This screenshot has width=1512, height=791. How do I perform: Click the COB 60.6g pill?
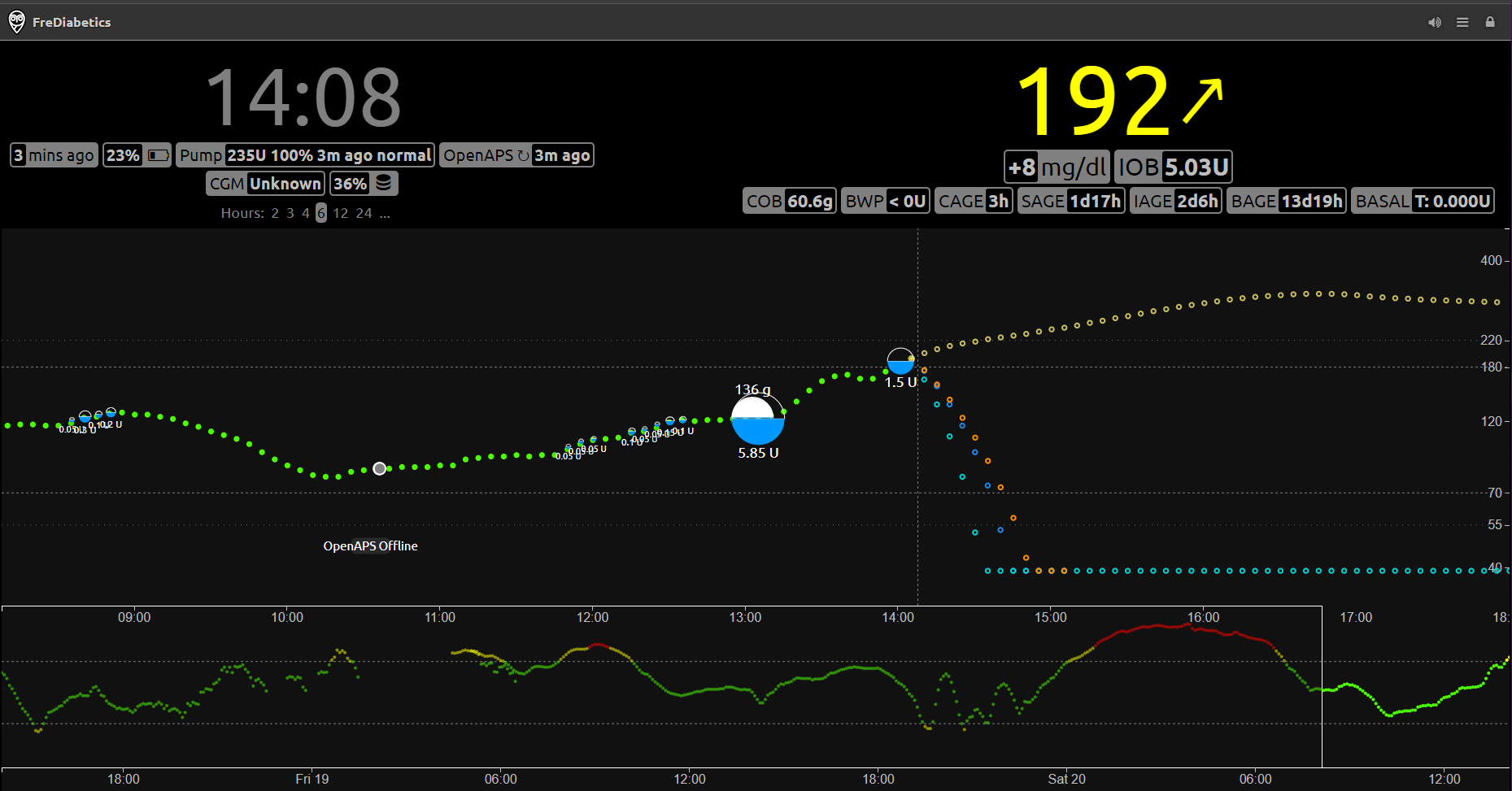point(789,200)
